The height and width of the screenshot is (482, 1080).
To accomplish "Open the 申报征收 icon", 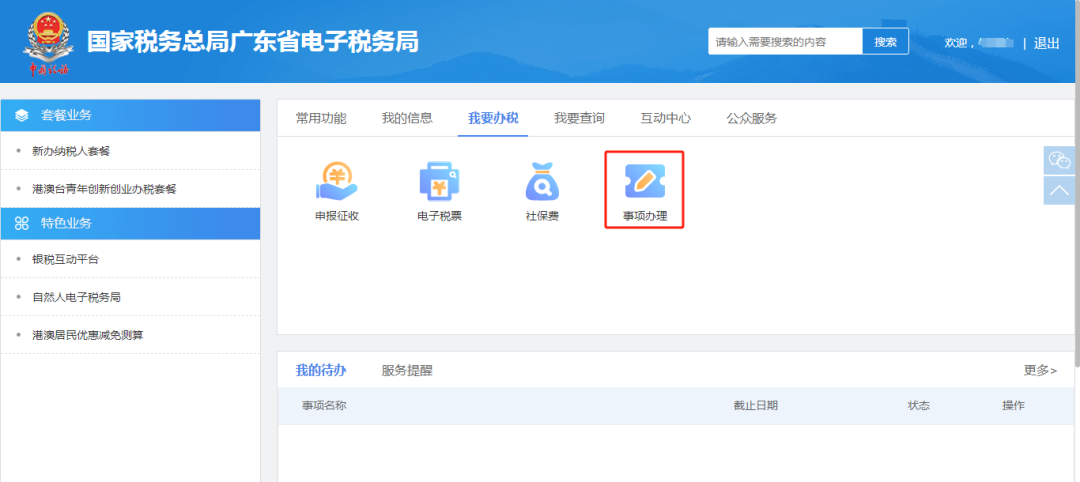I will pyautogui.click(x=337, y=192).
